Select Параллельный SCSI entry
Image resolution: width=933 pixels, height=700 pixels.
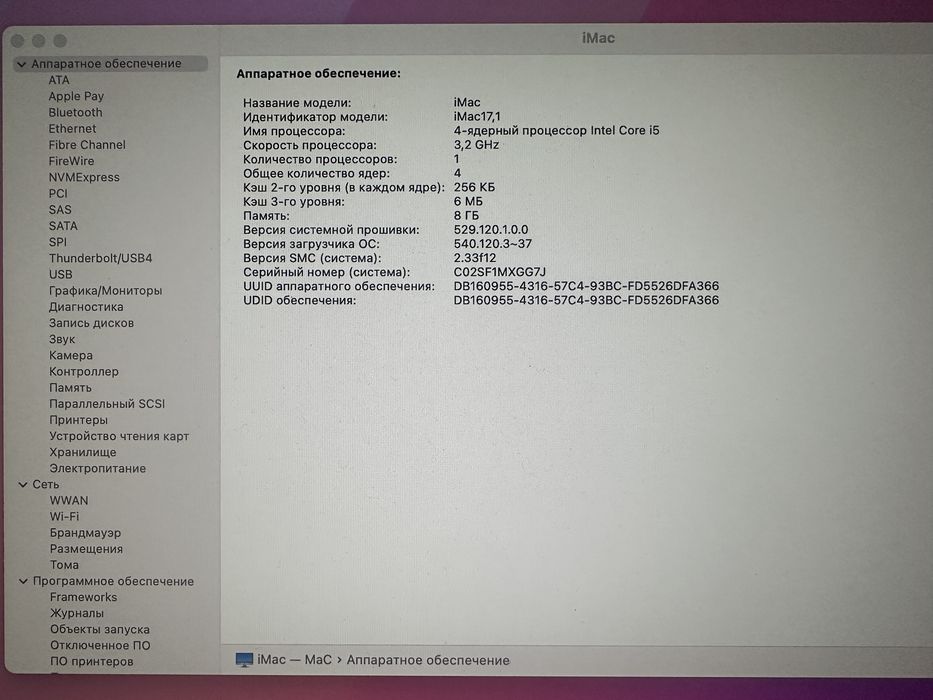point(107,404)
